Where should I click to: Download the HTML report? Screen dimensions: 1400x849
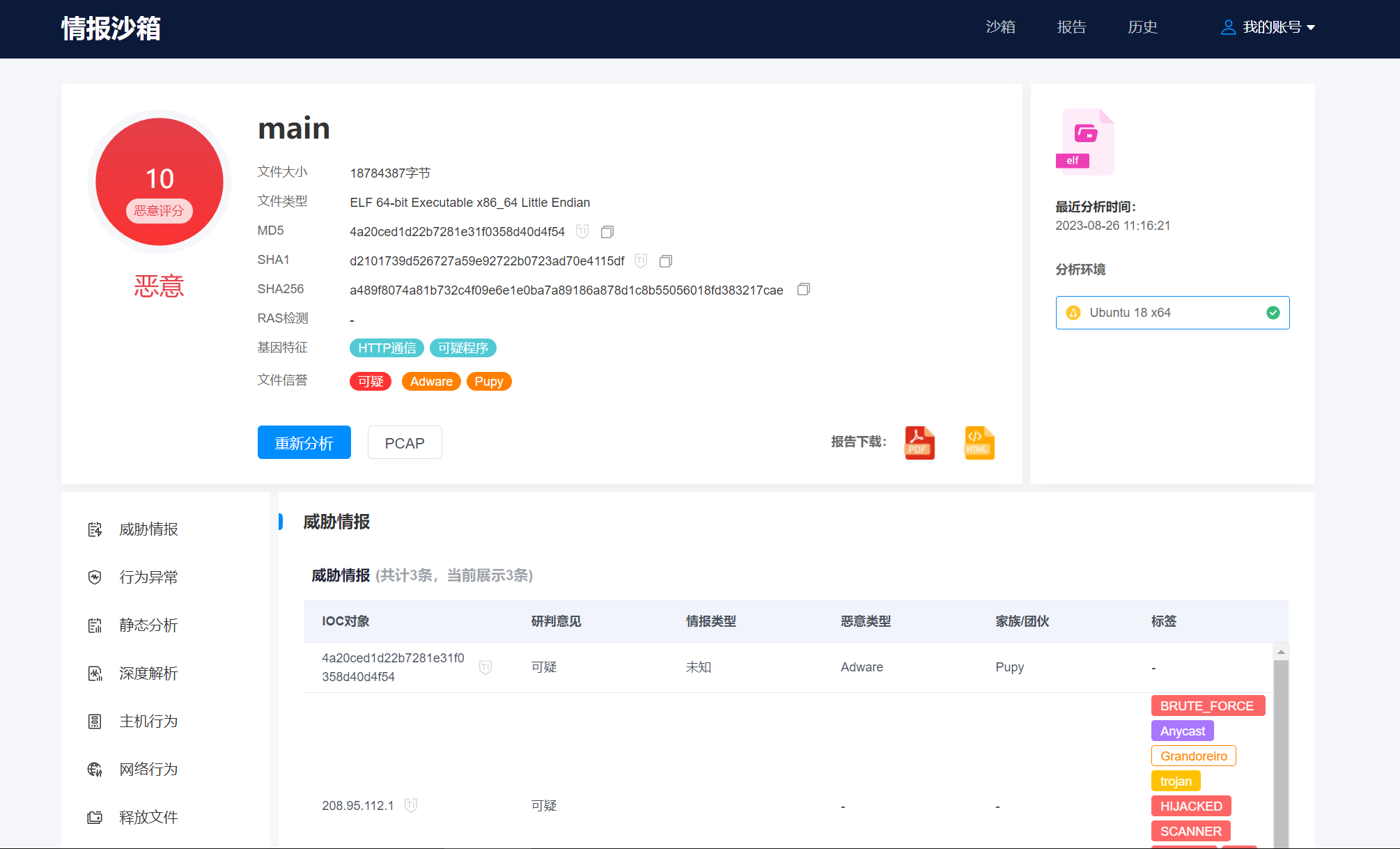click(x=979, y=443)
